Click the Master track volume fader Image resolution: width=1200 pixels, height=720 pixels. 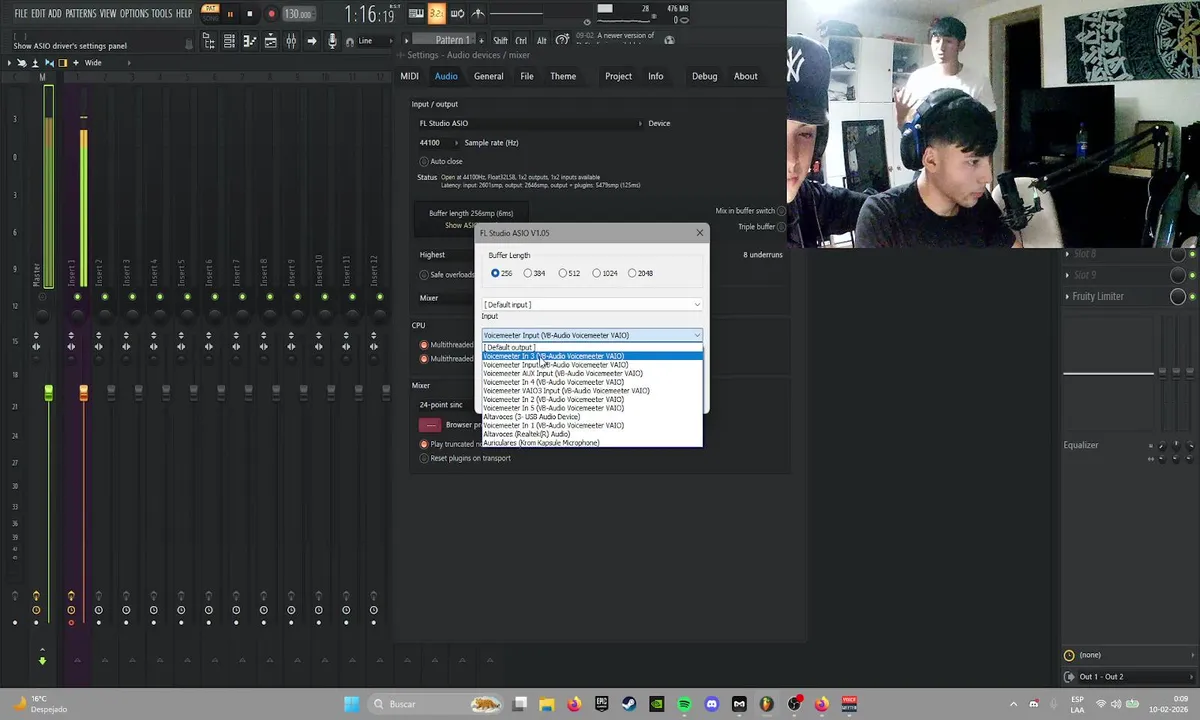[49, 394]
